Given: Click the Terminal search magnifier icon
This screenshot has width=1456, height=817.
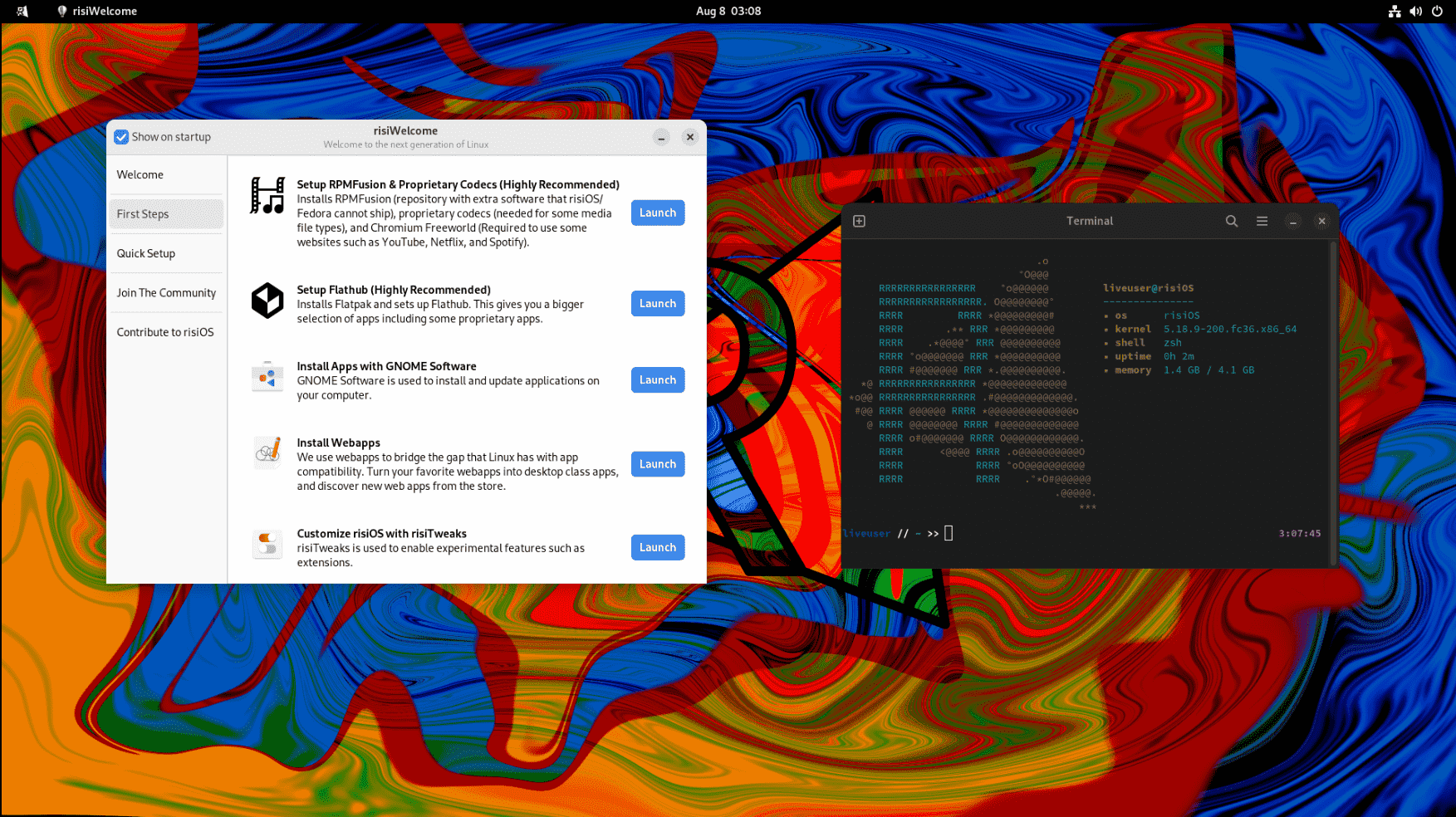Looking at the screenshot, I should pos(1232,221).
